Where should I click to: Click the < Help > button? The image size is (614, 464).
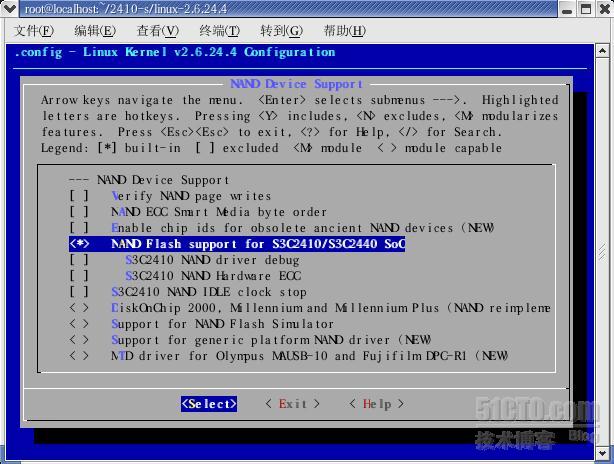[x=377, y=404]
